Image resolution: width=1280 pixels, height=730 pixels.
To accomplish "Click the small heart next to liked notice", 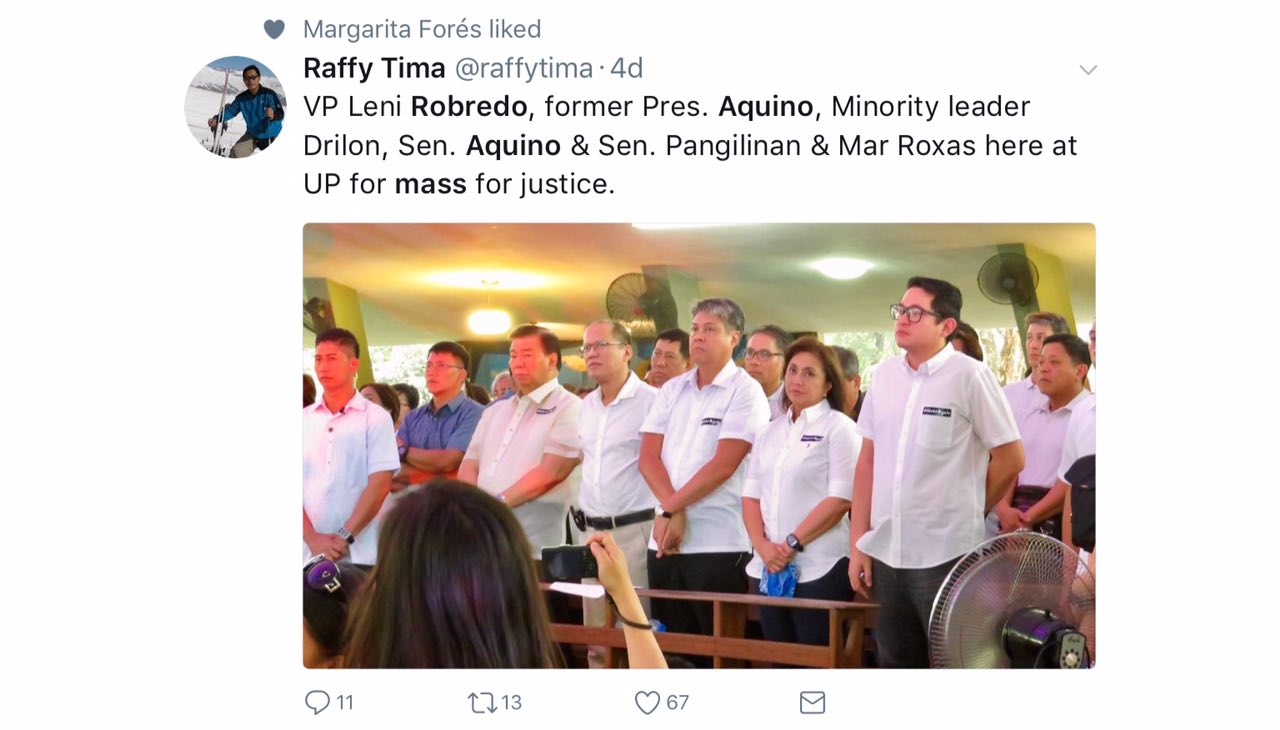I will click(274, 29).
